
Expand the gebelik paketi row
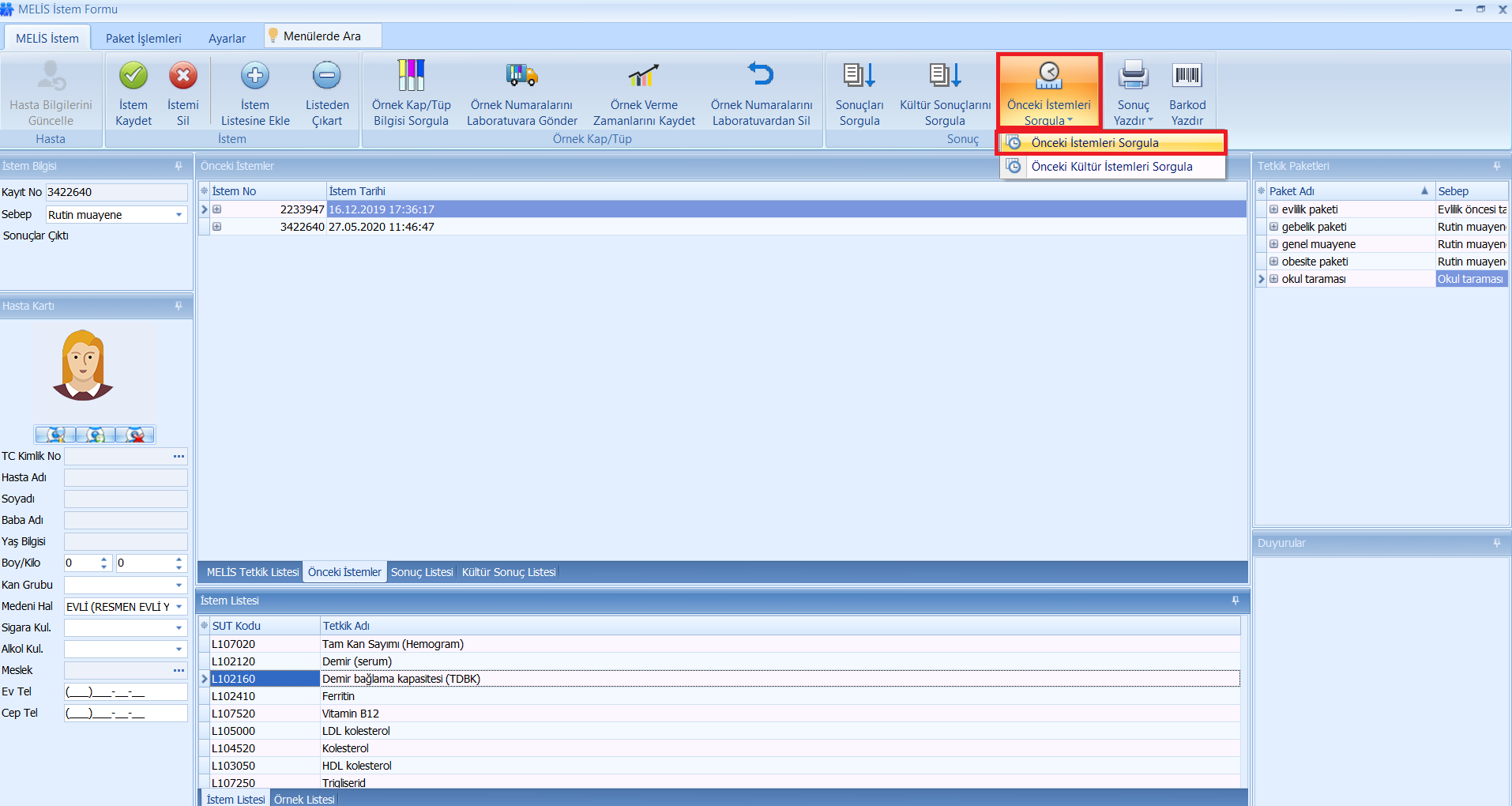click(x=1273, y=227)
